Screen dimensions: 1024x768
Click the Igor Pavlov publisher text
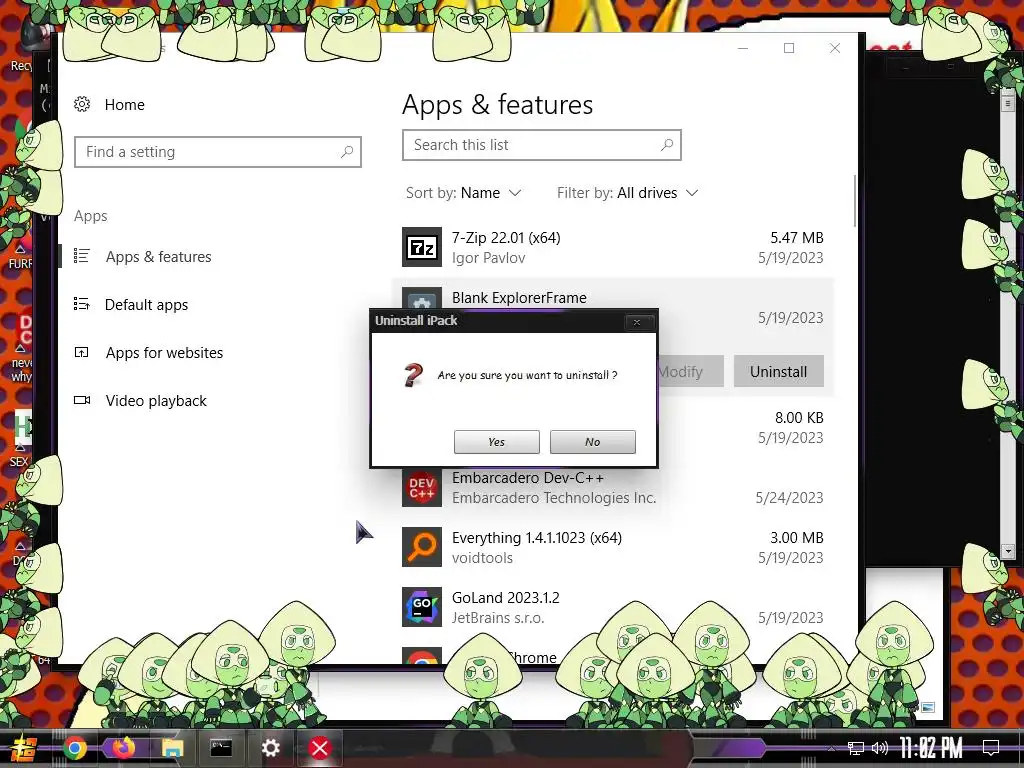coord(488,258)
